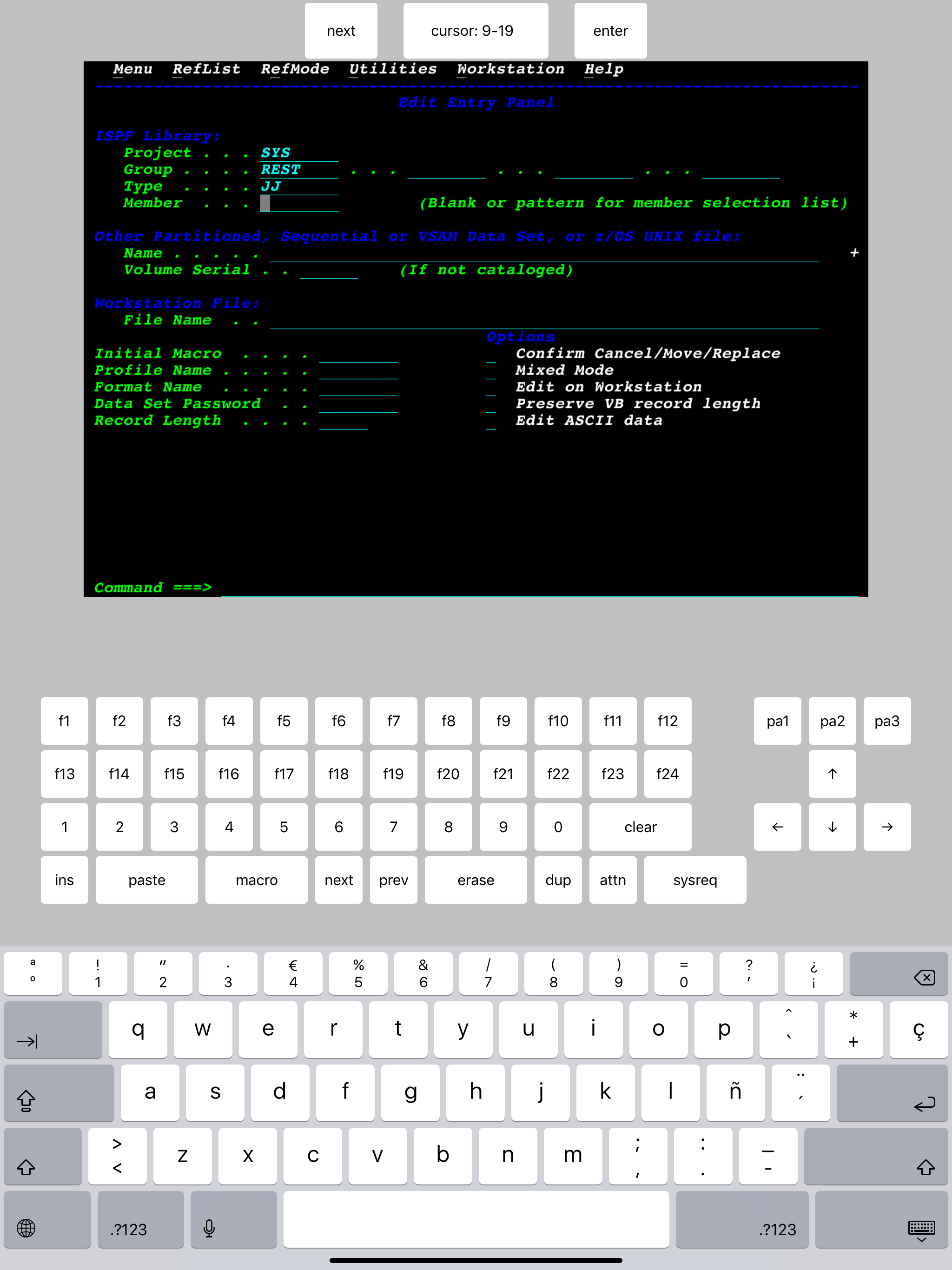This screenshot has width=952, height=1270.
Task: Tap the macro key
Action: 256,880
